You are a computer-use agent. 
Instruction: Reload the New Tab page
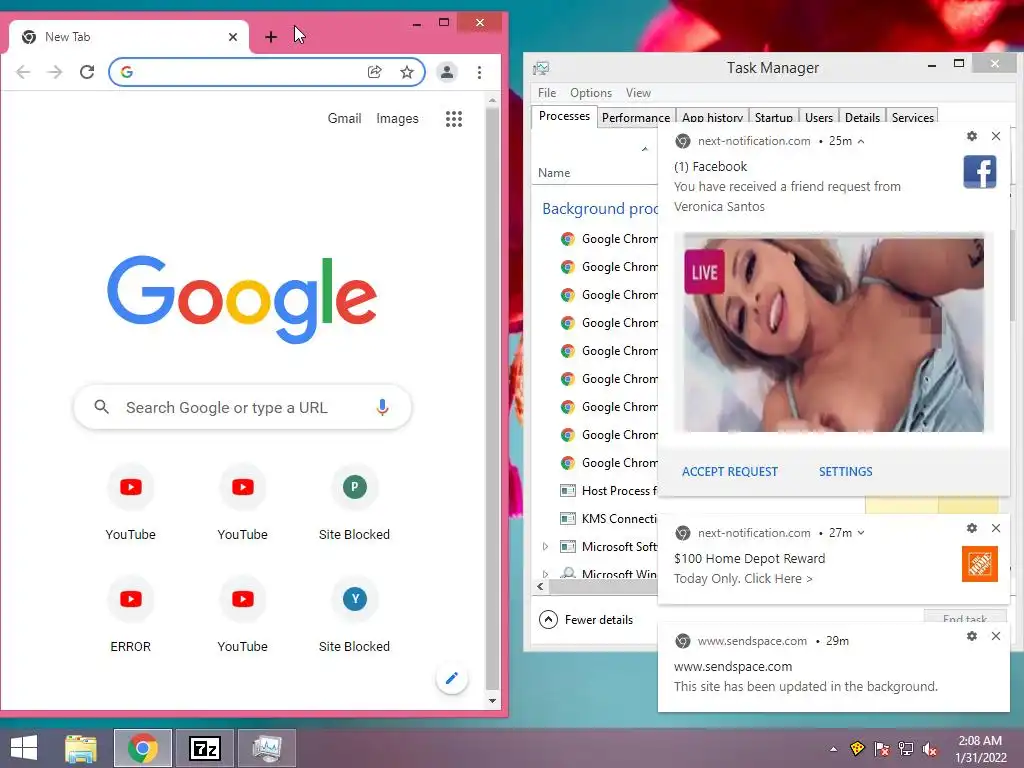[x=87, y=72]
